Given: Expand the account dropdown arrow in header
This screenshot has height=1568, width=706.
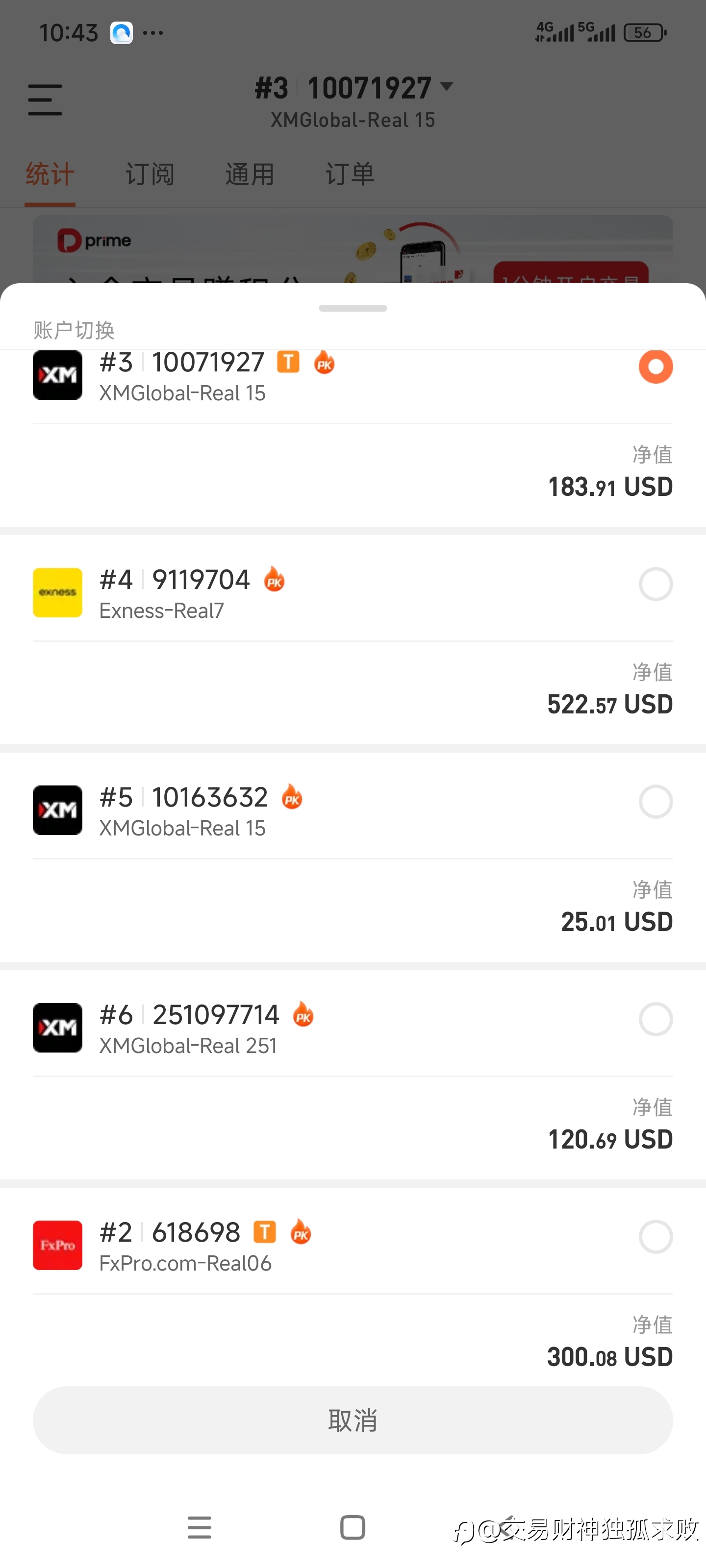Looking at the screenshot, I should point(447,87).
